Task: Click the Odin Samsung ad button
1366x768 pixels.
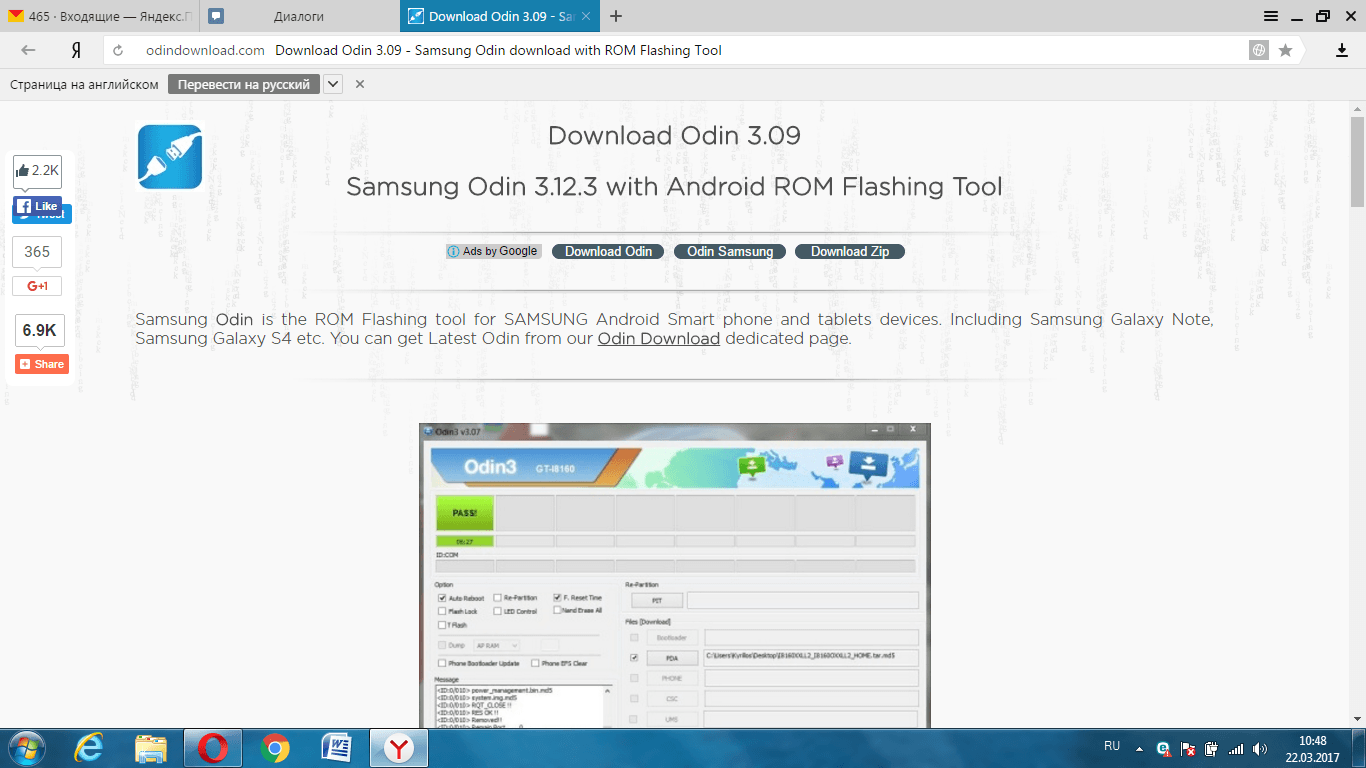Action: [730, 252]
